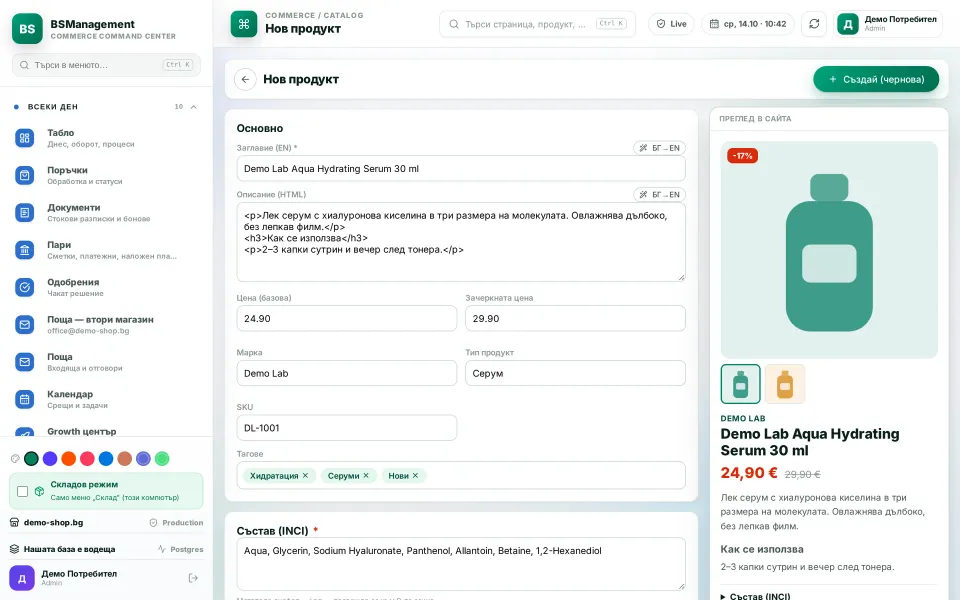Screen dimensions: 960x600
Task: Click the Цена (базова) field with 24.90
Action: 347,318
